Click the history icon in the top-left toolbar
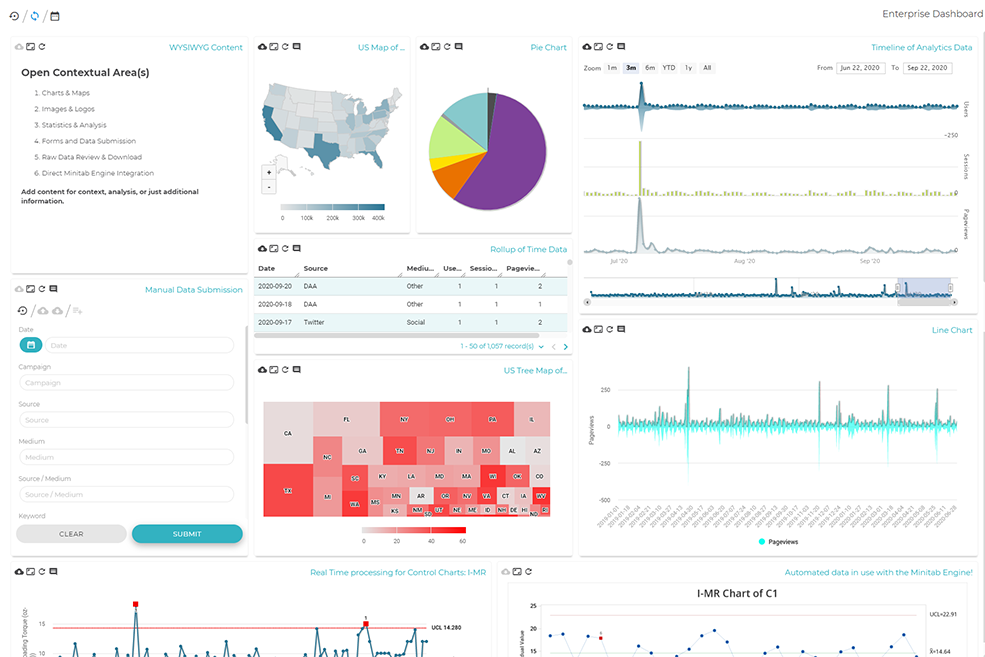The image size is (985, 657). pyautogui.click(x=13, y=16)
